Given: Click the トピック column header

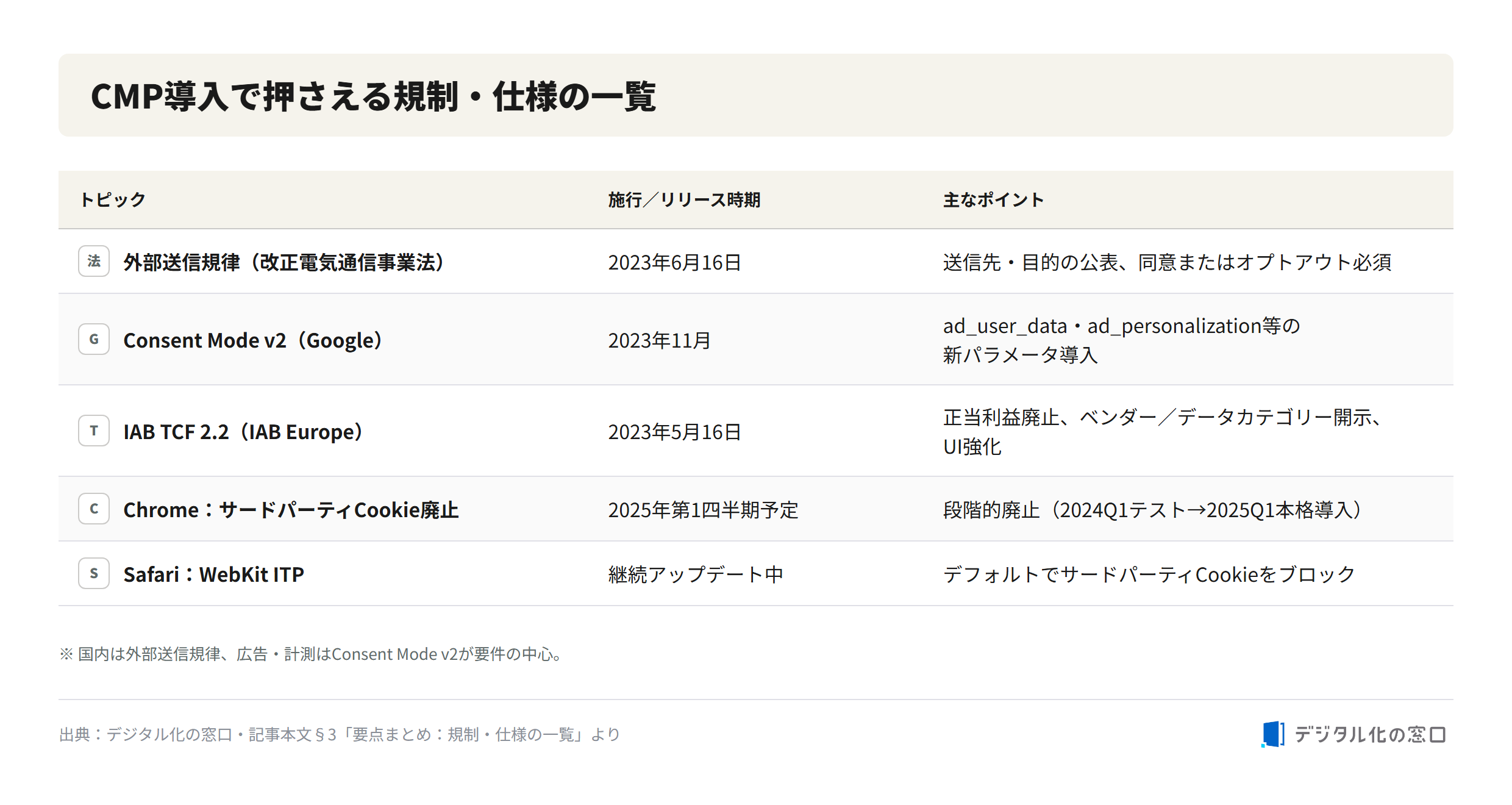Looking at the screenshot, I should coord(113,199).
